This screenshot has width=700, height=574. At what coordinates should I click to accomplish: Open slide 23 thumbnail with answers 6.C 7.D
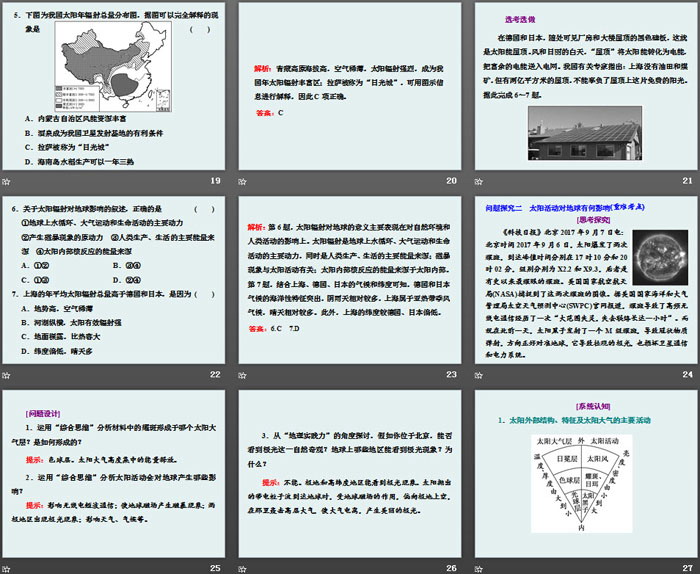pyautogui.click(x=350, y=280)
